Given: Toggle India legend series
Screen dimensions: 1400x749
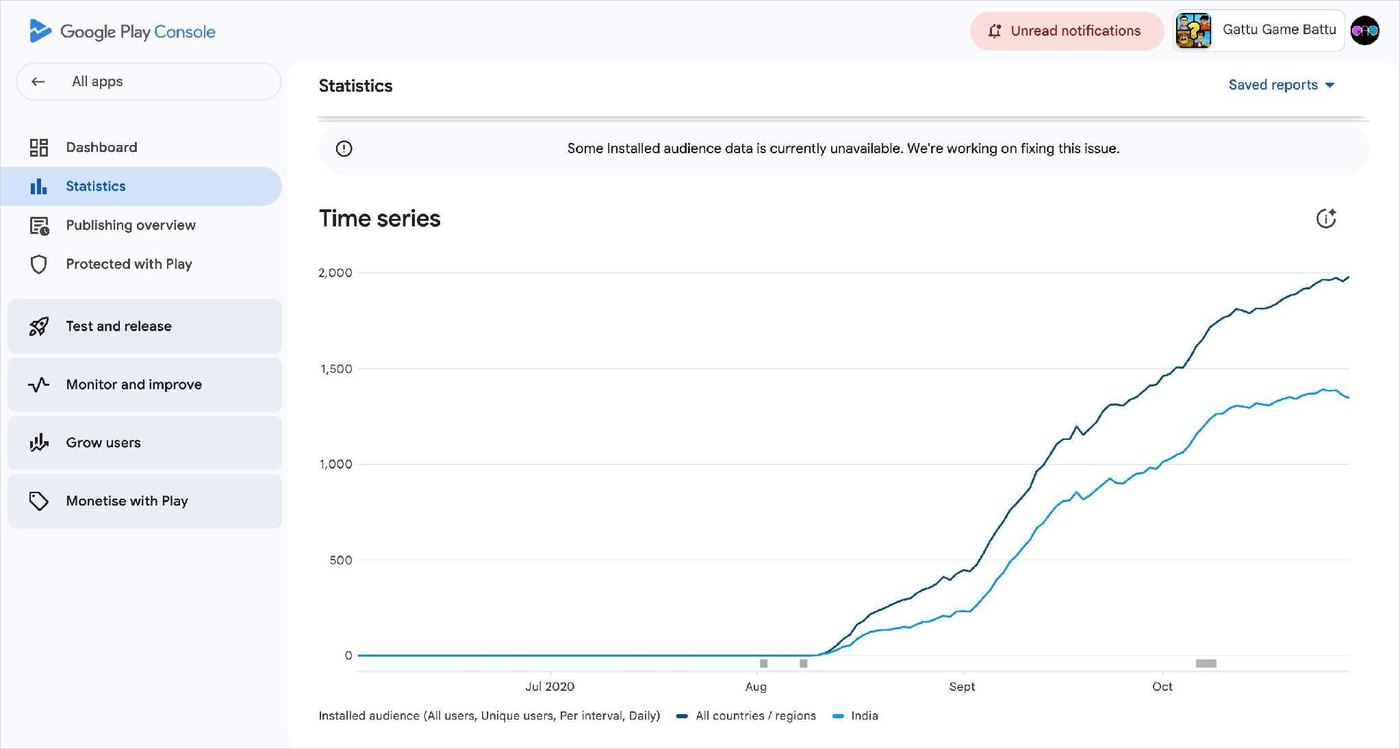Looking at the screenshot, I should point(855,716).
